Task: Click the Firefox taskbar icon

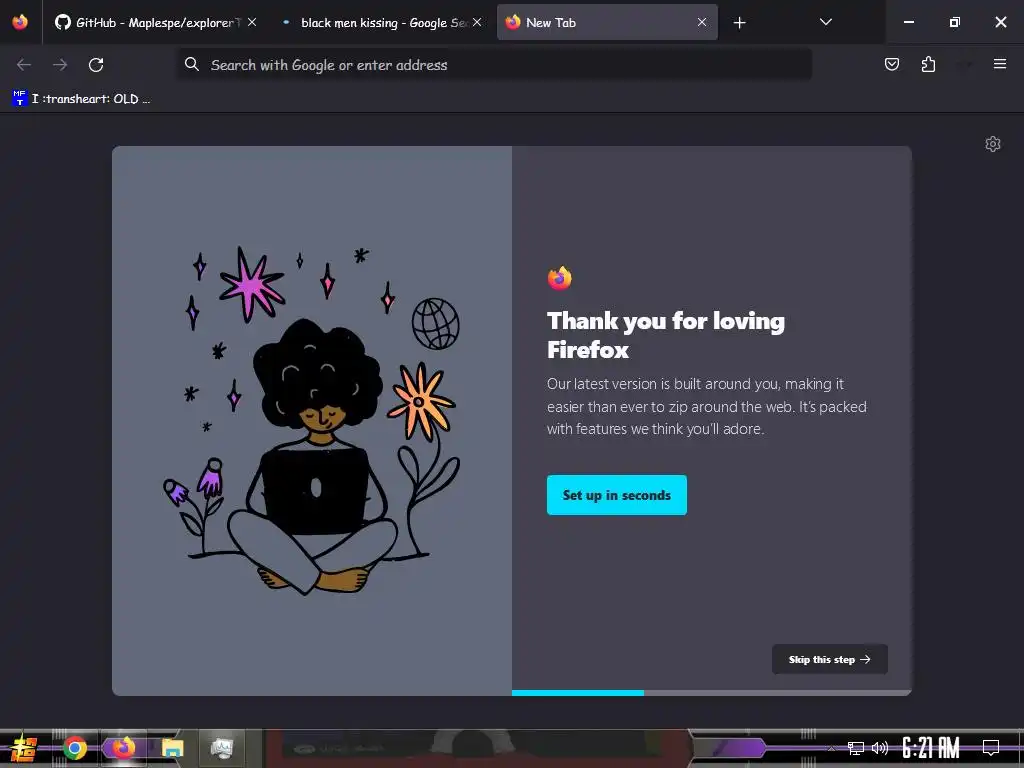Action: (x=123, y=747)
